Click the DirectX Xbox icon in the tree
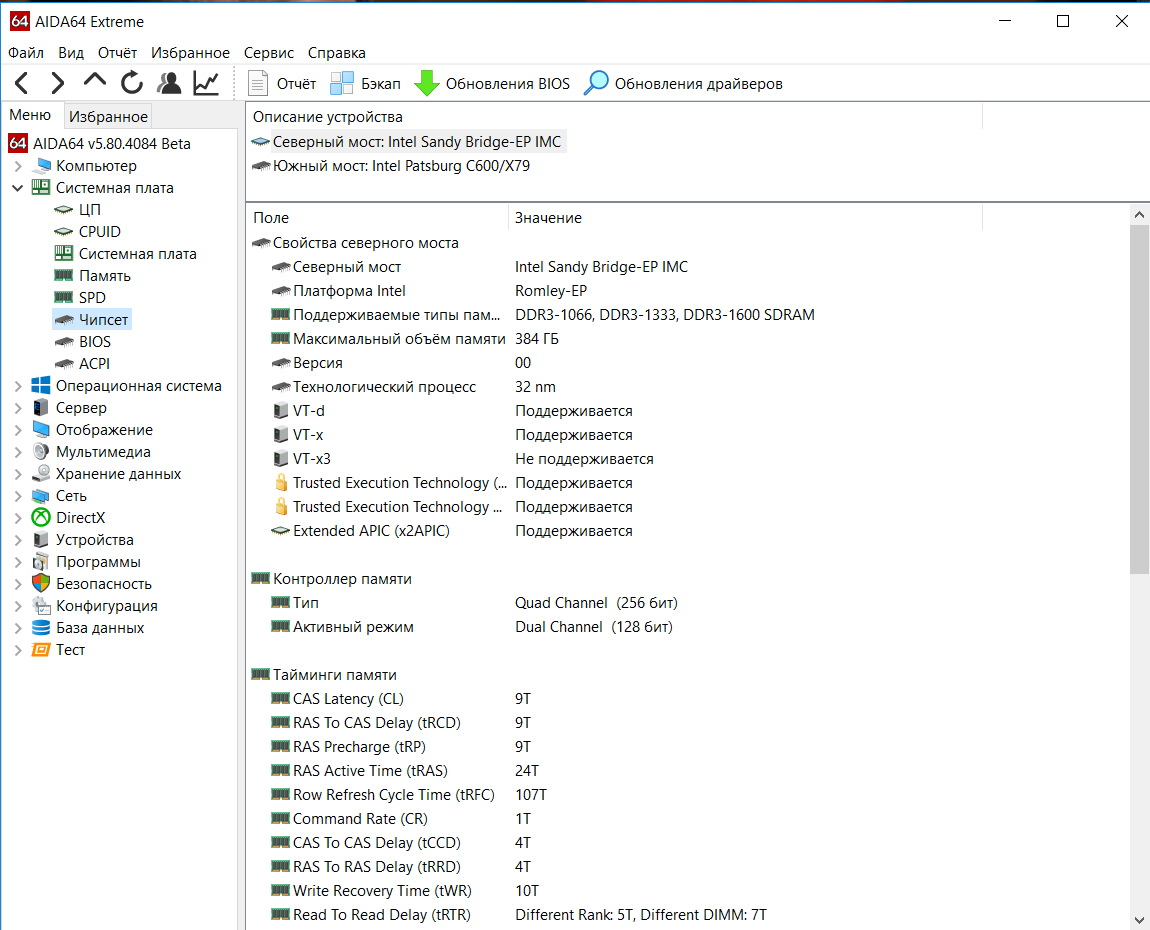Viewport: 1150px width, 930px height. [x=41, y=518]
